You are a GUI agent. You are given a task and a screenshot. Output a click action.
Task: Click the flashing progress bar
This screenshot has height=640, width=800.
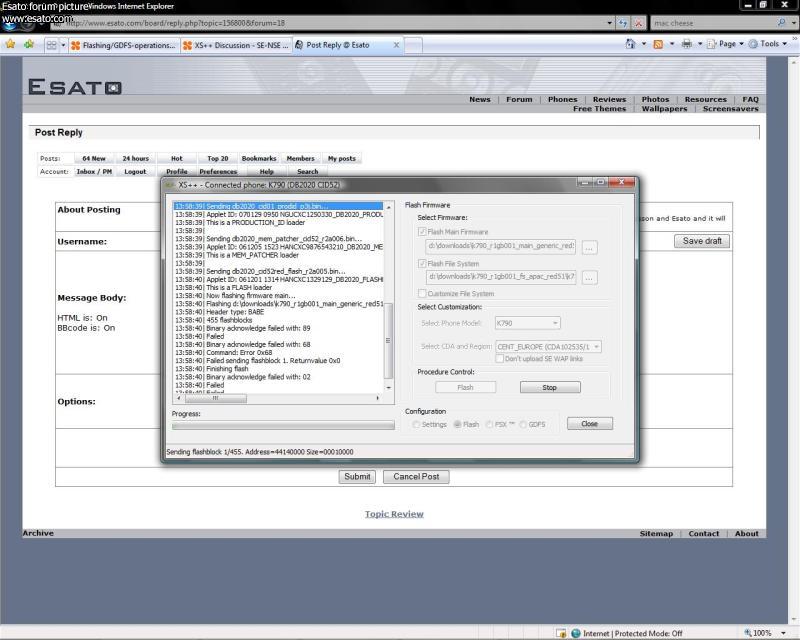coord(283,425)
